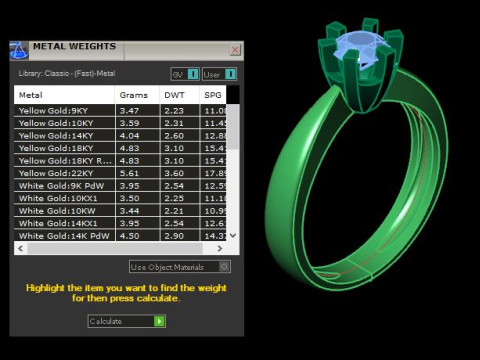Click the horizontal scroll left arrow

click(x=21, y=248)
